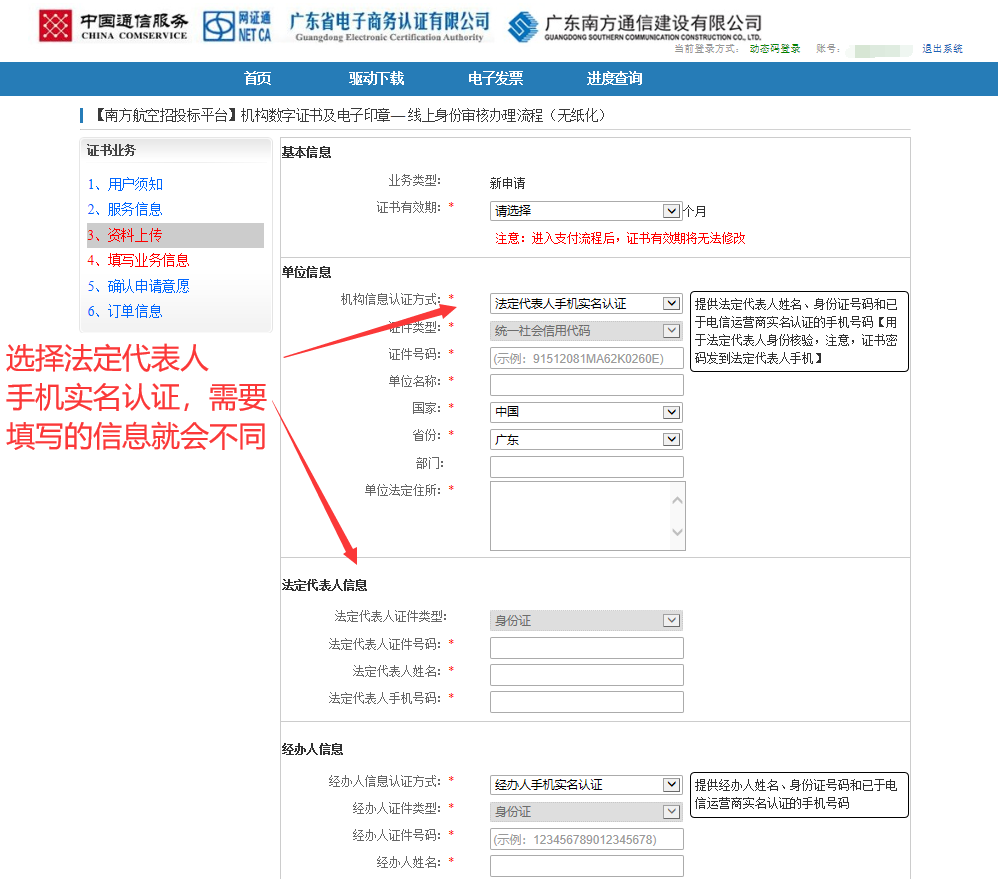Screen dimensions: 998x879
Task: Go to 电子发票 page
Action: coord(495,79)
